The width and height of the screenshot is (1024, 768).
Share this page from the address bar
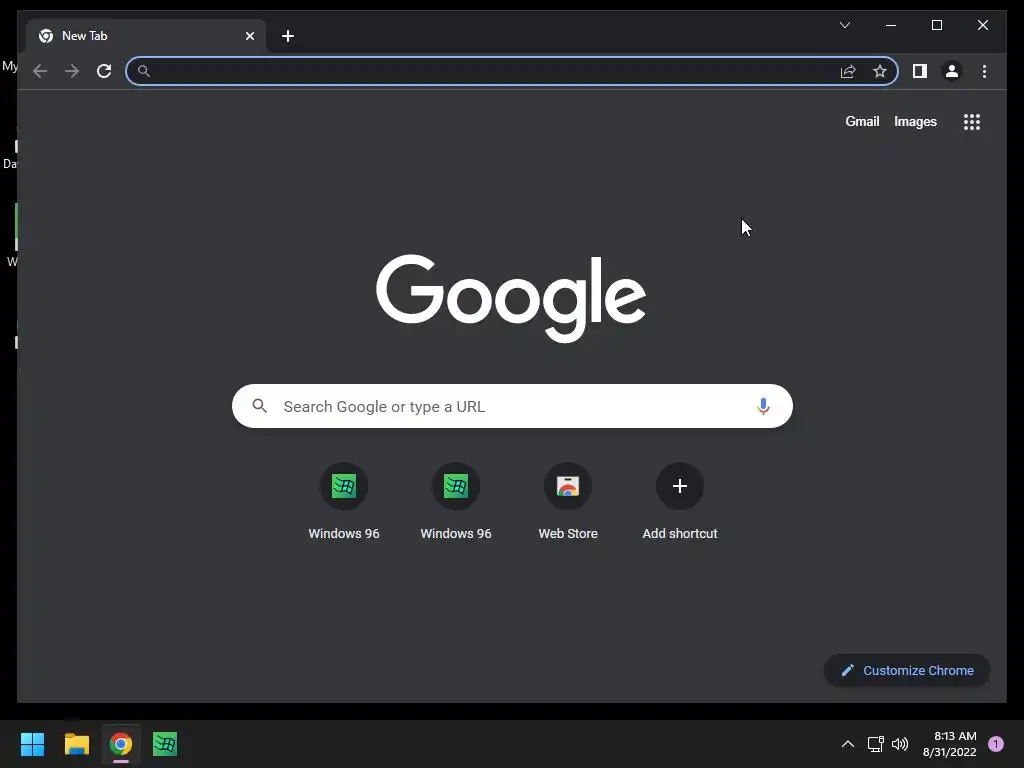(848, 71)
